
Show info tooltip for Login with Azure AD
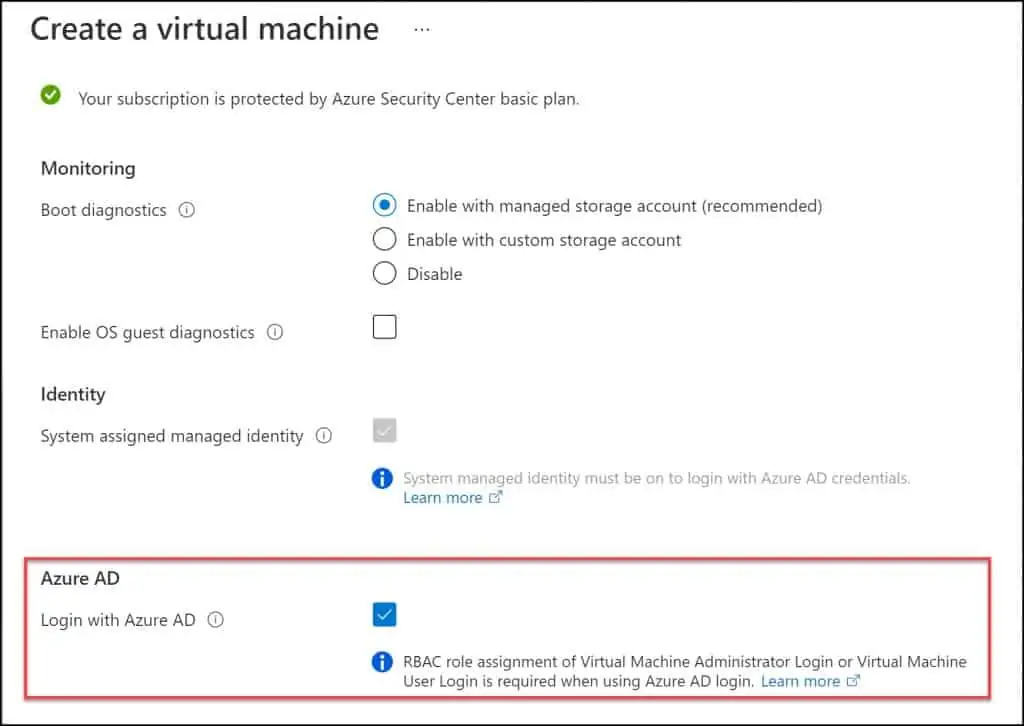click(x=216, y=620)
